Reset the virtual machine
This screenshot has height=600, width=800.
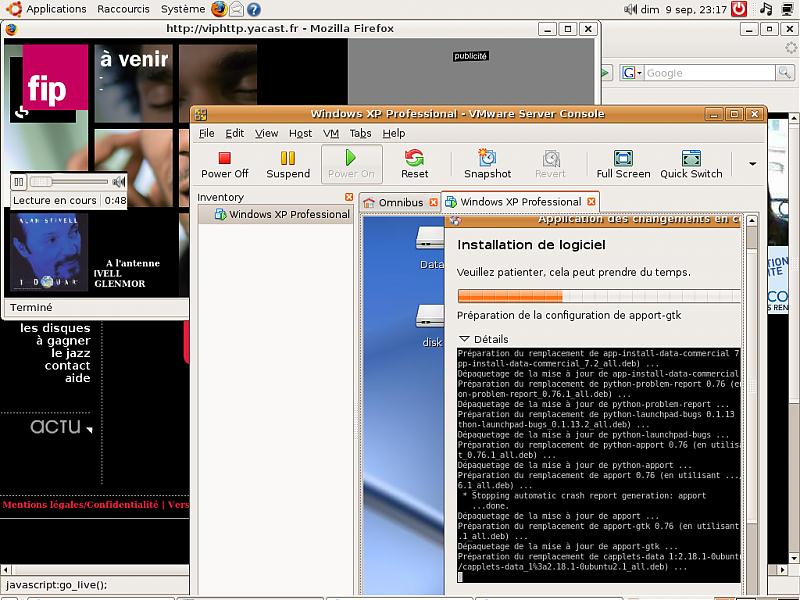coord(414,165)
